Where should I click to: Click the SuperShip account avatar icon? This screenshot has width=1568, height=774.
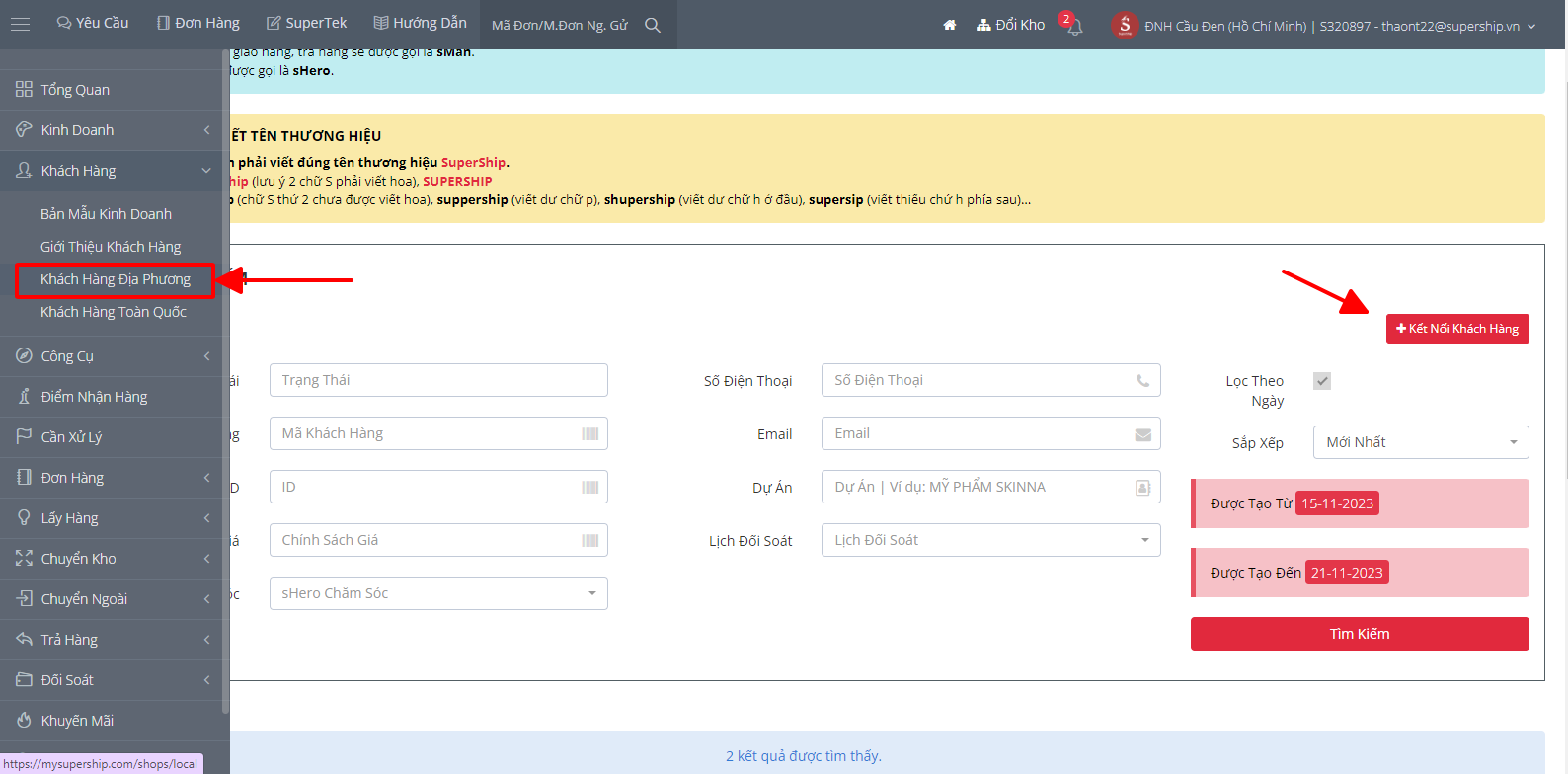(1125, 25)
